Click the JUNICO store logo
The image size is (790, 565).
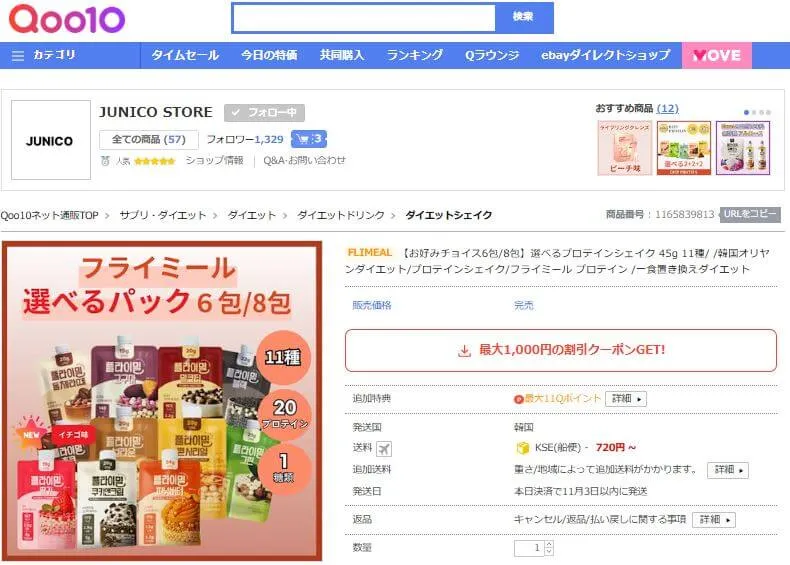click(x=51, y=140)
